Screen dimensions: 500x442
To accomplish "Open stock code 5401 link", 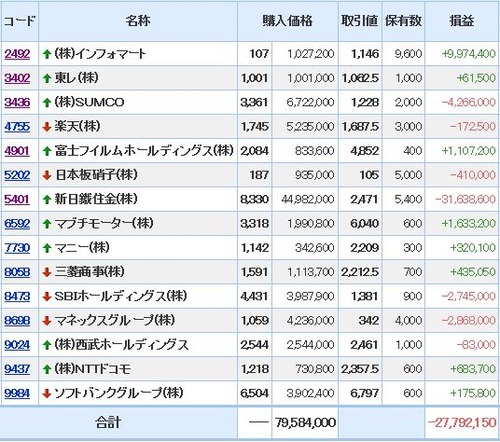I will [x=17, y=199].
